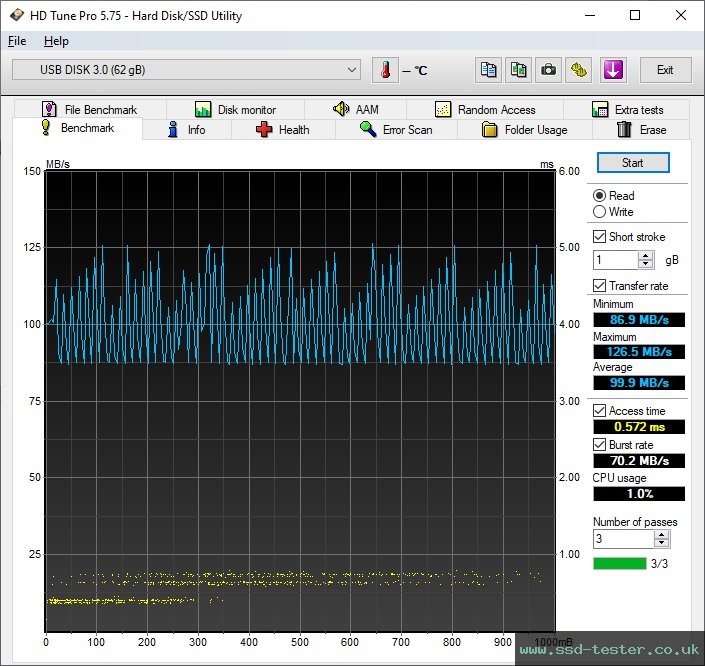Toggle the Access time checkbox

[599, 410]
